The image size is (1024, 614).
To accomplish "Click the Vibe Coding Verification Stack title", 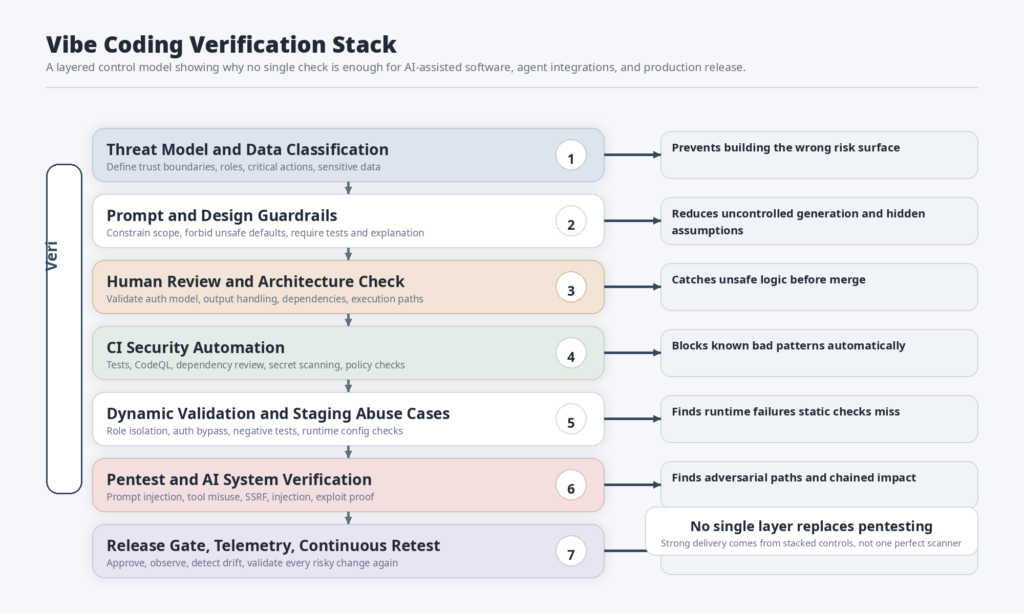I will pyautogui.click(x=221, y=44).
